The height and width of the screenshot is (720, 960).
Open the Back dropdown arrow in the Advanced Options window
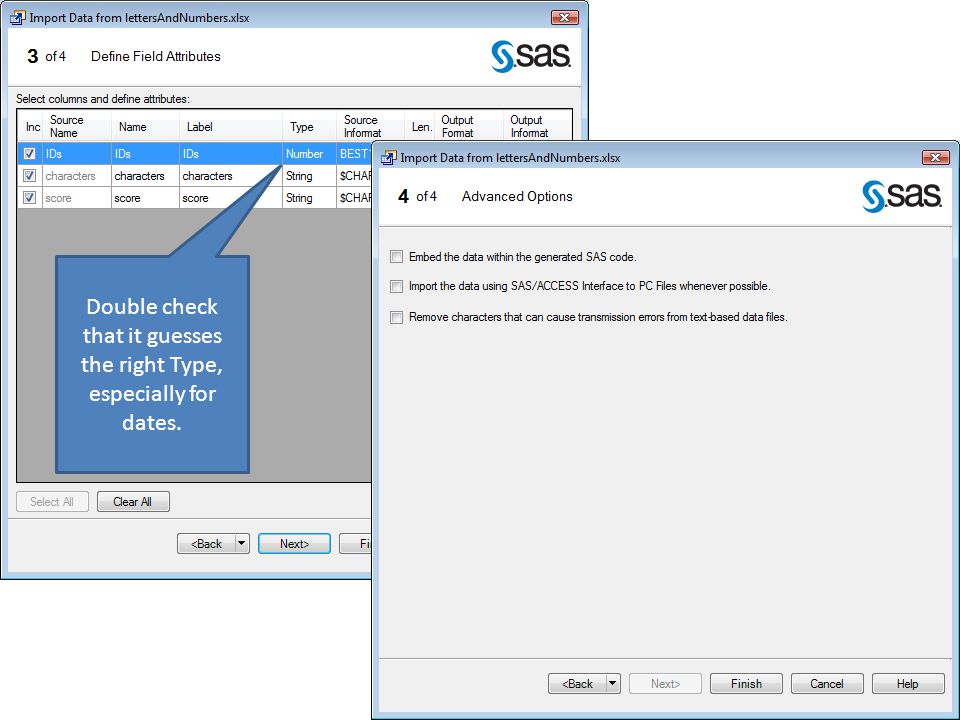point(613,683)
